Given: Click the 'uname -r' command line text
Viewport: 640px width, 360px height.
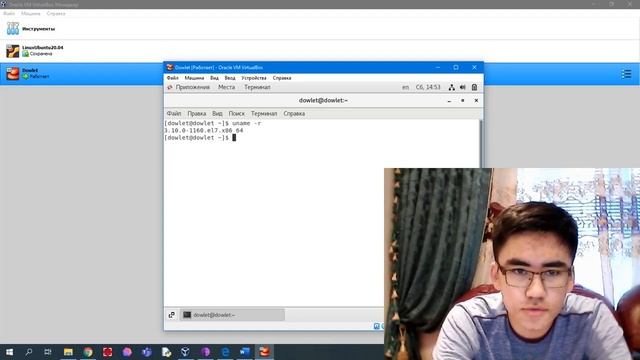Looking at the screenshot, I should (247, 123).
